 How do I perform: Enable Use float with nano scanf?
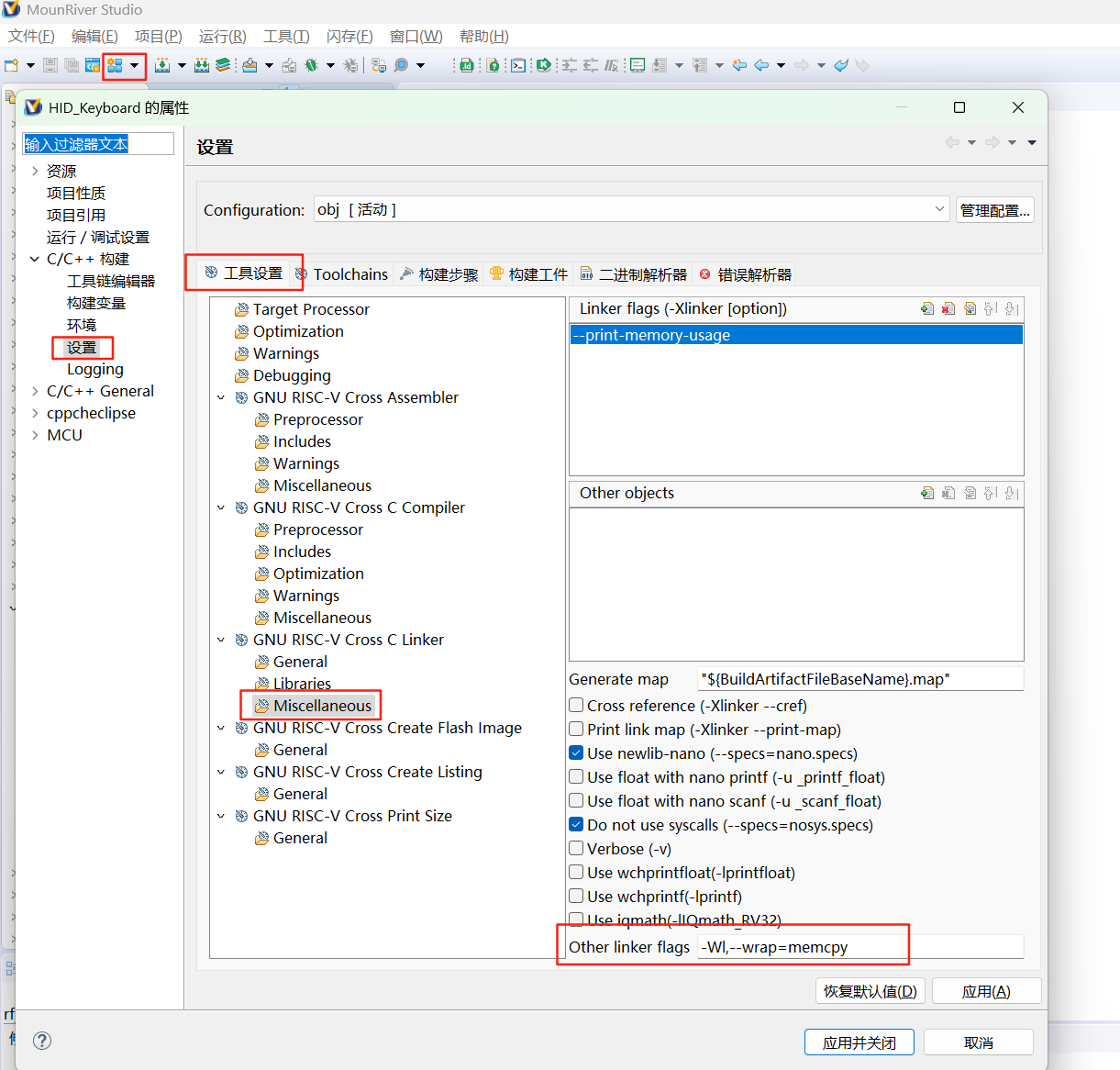pos(576,800)
